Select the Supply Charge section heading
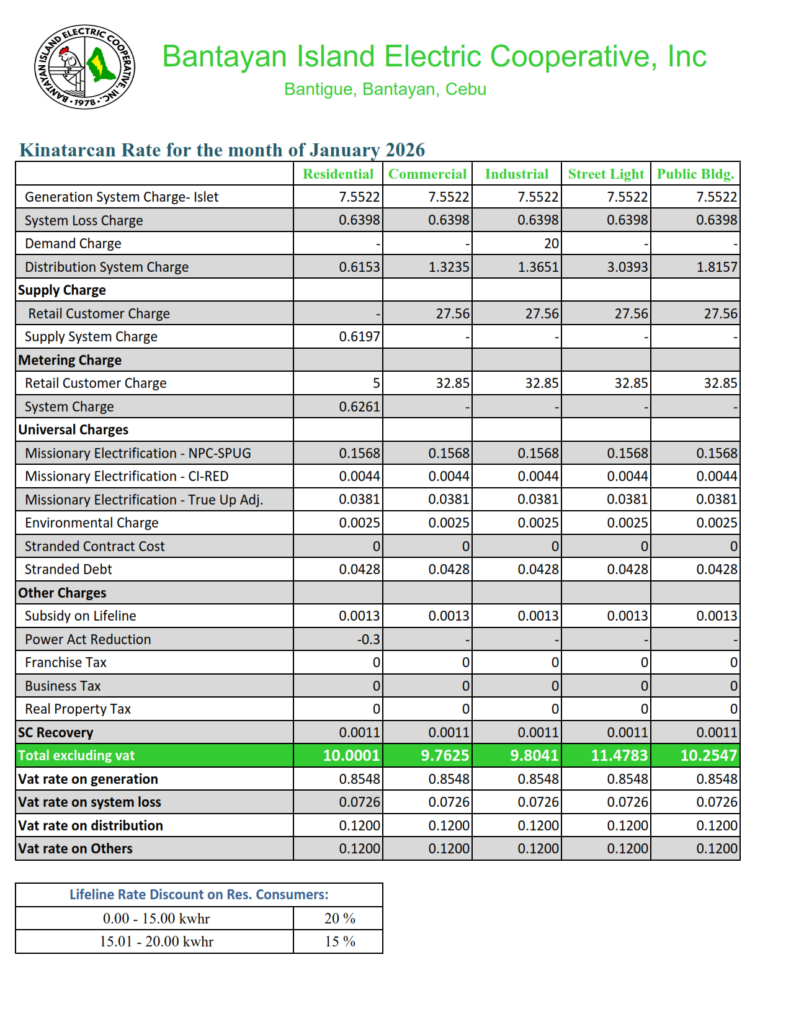This screenshot has height=1024, width=791. (x=62, y=290)
